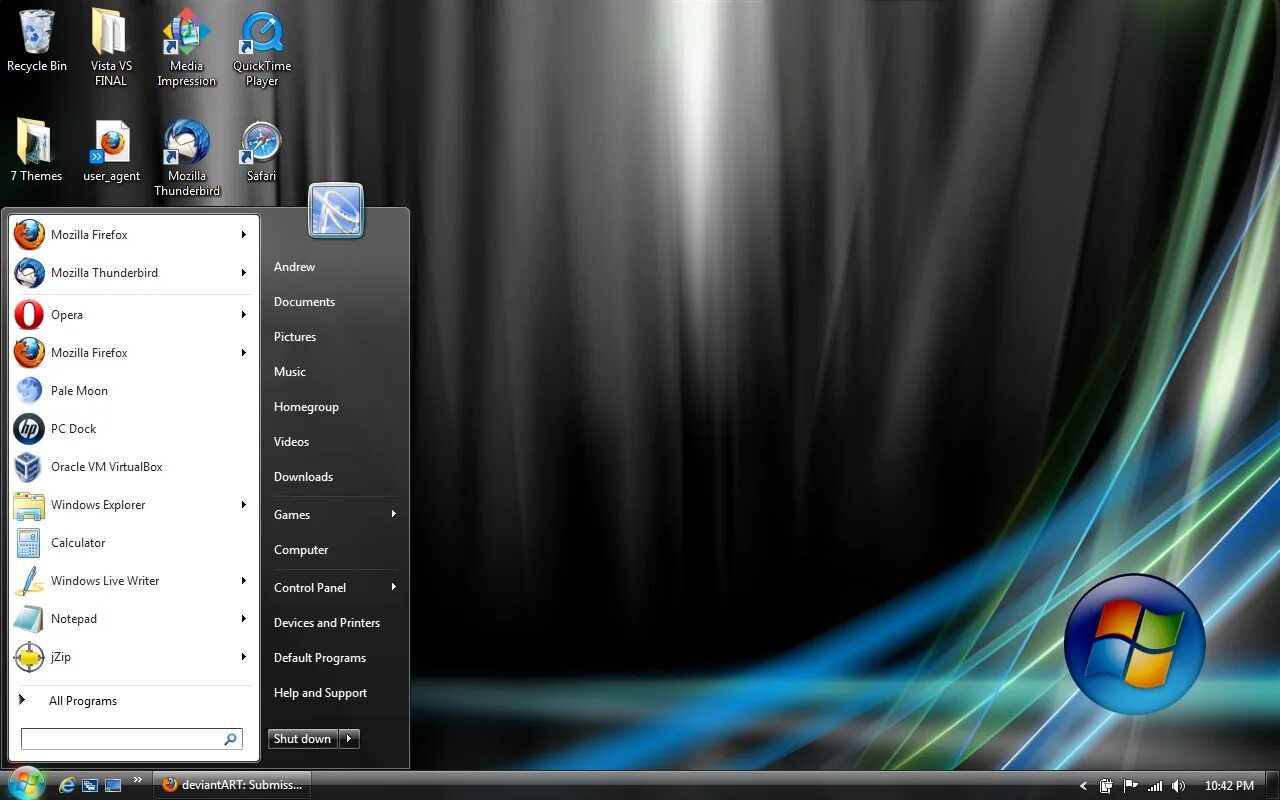
Task: Open Homegroup from the Start menu
Action: (x=306, y=407)
